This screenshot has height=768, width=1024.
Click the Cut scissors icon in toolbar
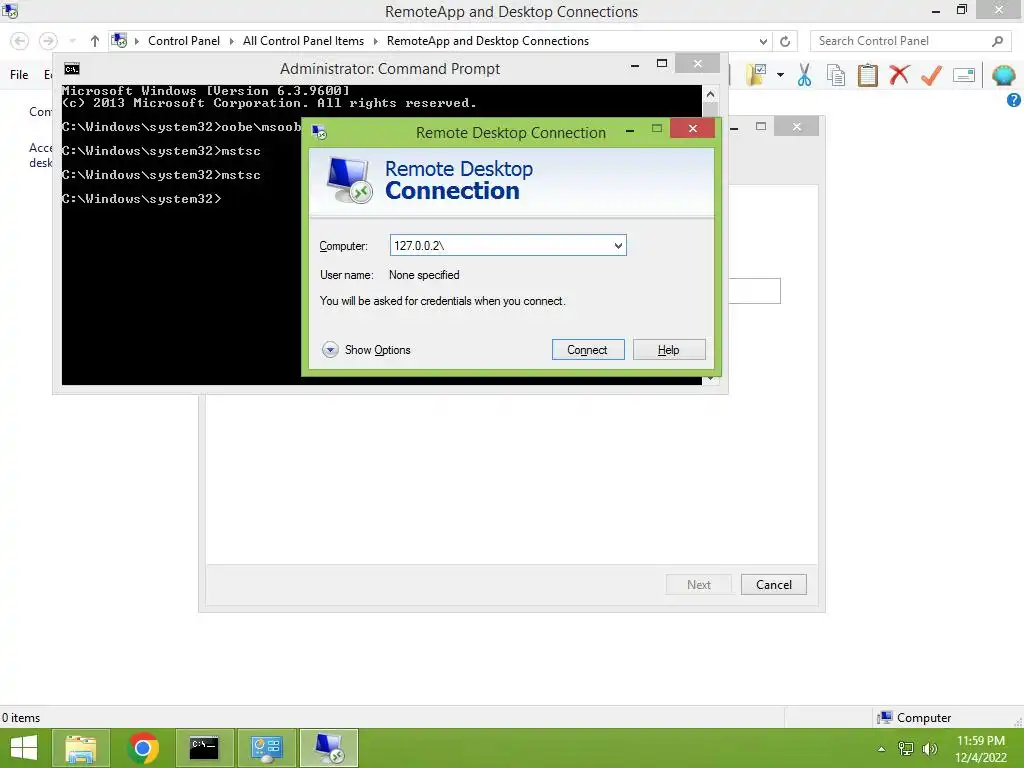tap(805, 75)
